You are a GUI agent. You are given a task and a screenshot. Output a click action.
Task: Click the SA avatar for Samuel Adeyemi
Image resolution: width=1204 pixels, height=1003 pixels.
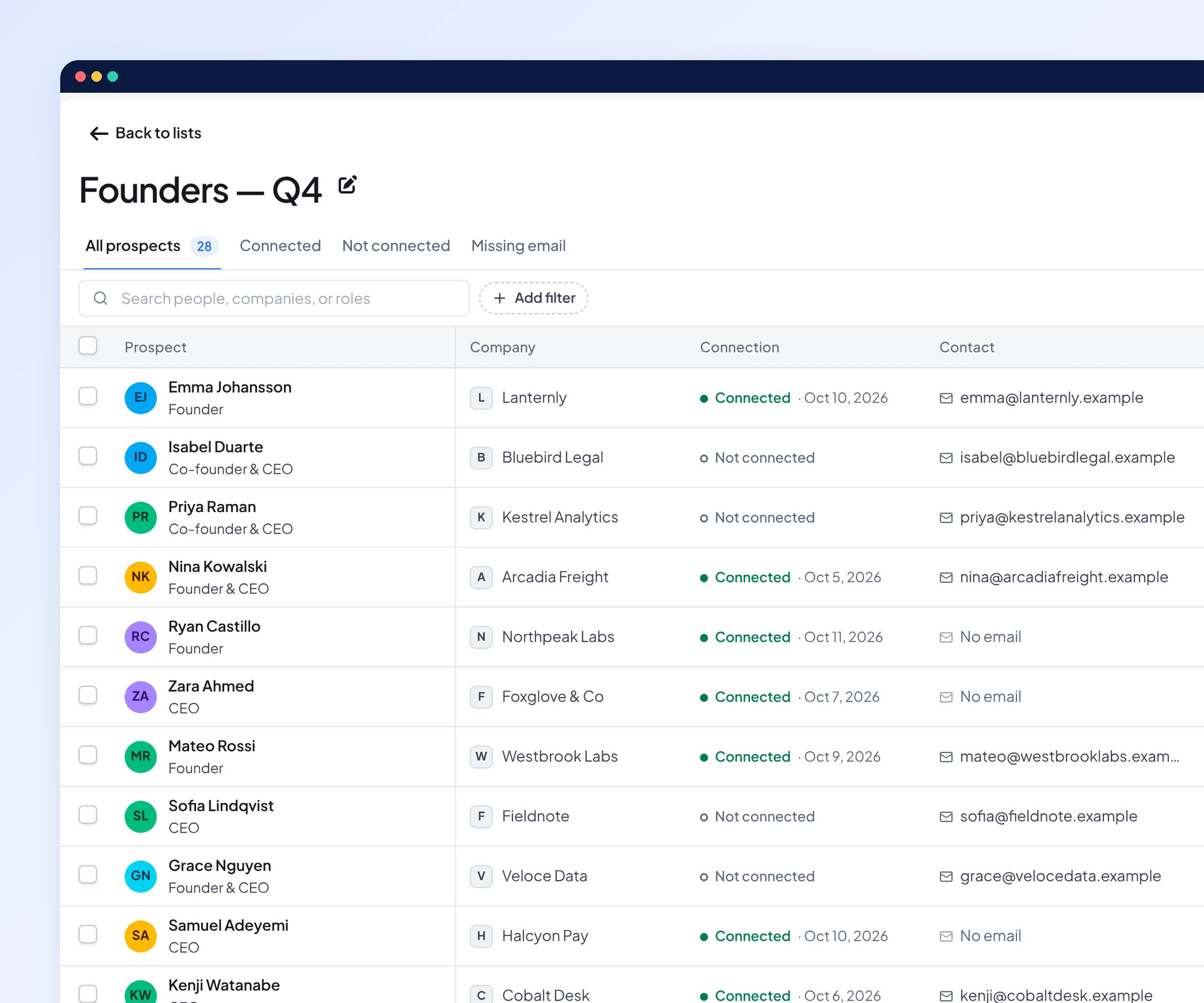coord(140,936)
